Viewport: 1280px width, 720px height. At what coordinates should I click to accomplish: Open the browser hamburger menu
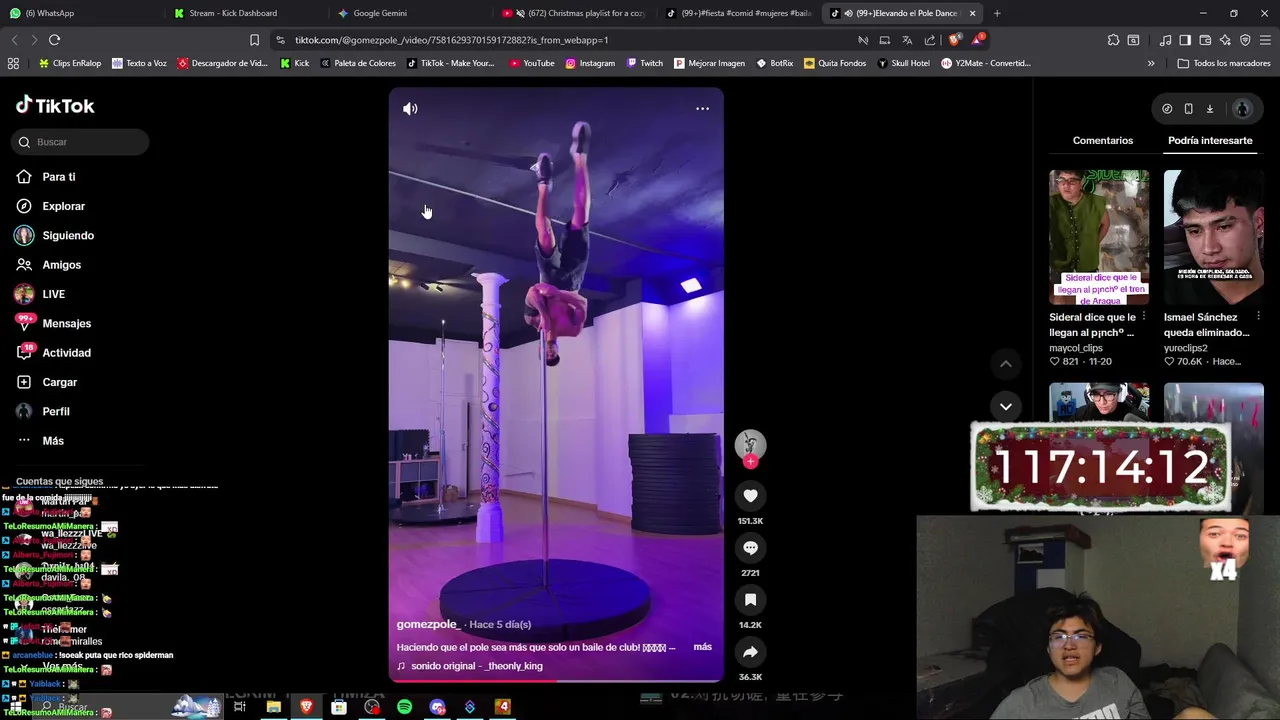(x=1265, y=40)
